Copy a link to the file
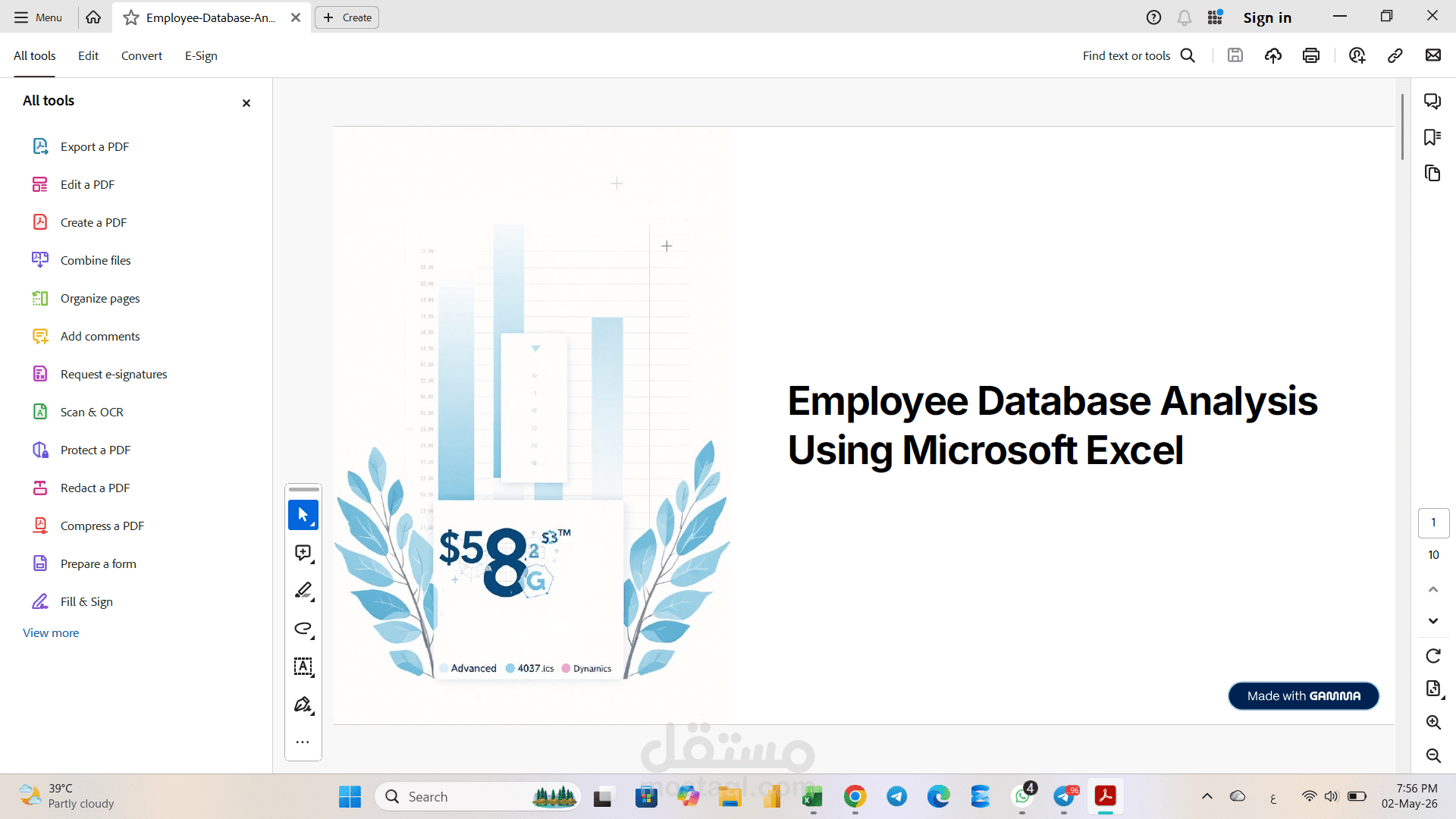1456x819 pixels. pyautogui.click(x=1395, y=55)
